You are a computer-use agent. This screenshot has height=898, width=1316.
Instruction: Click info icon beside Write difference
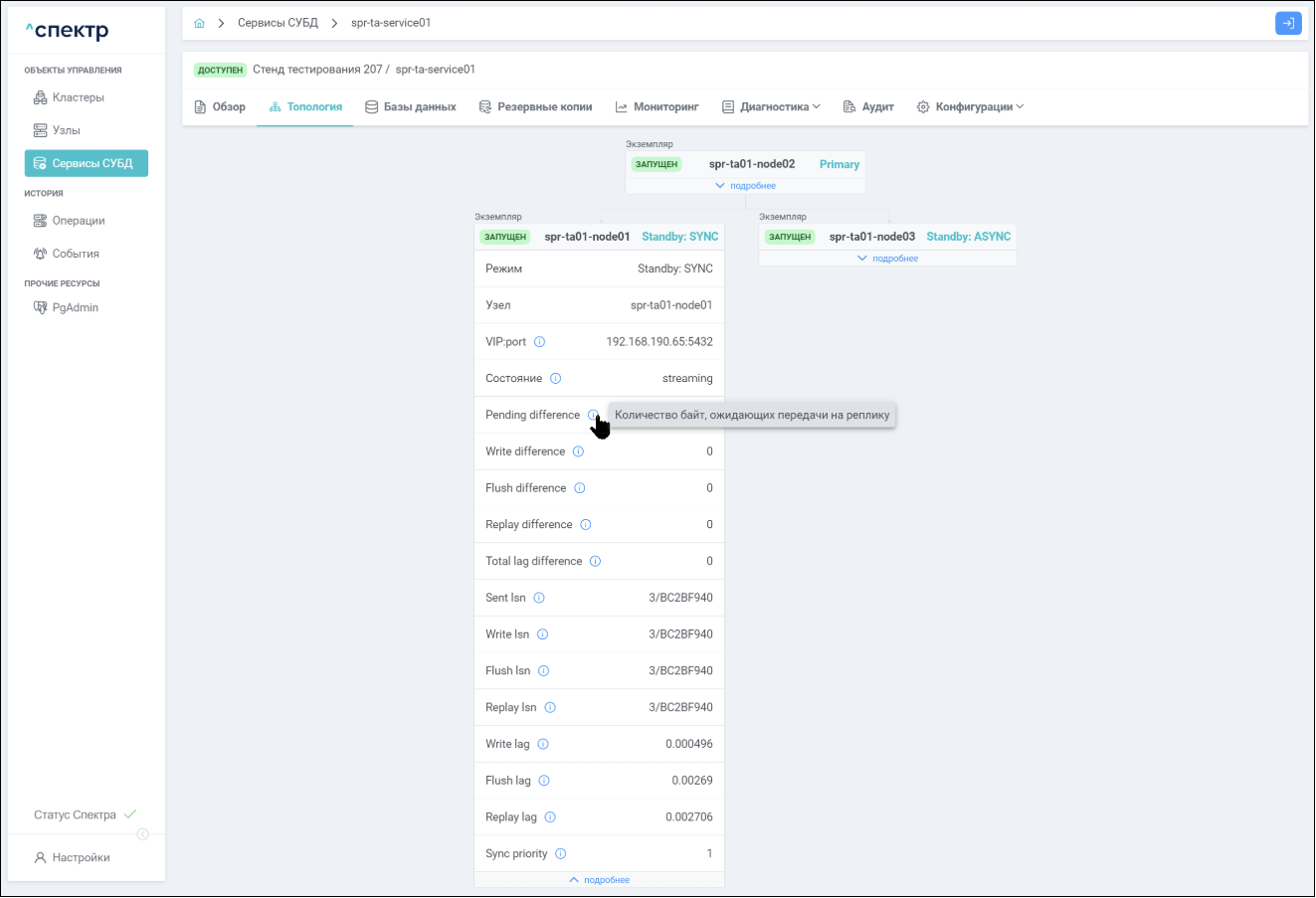click(579, 451)
